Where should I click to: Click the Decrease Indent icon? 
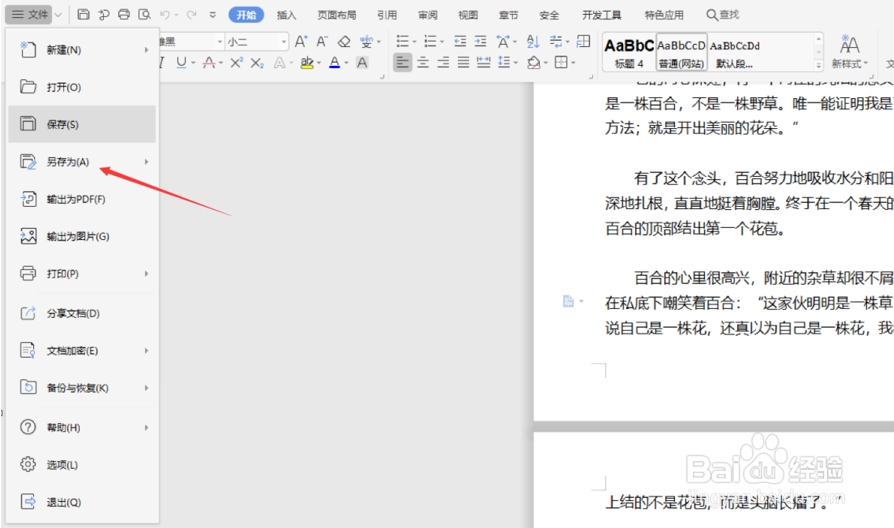pos(460,42)
